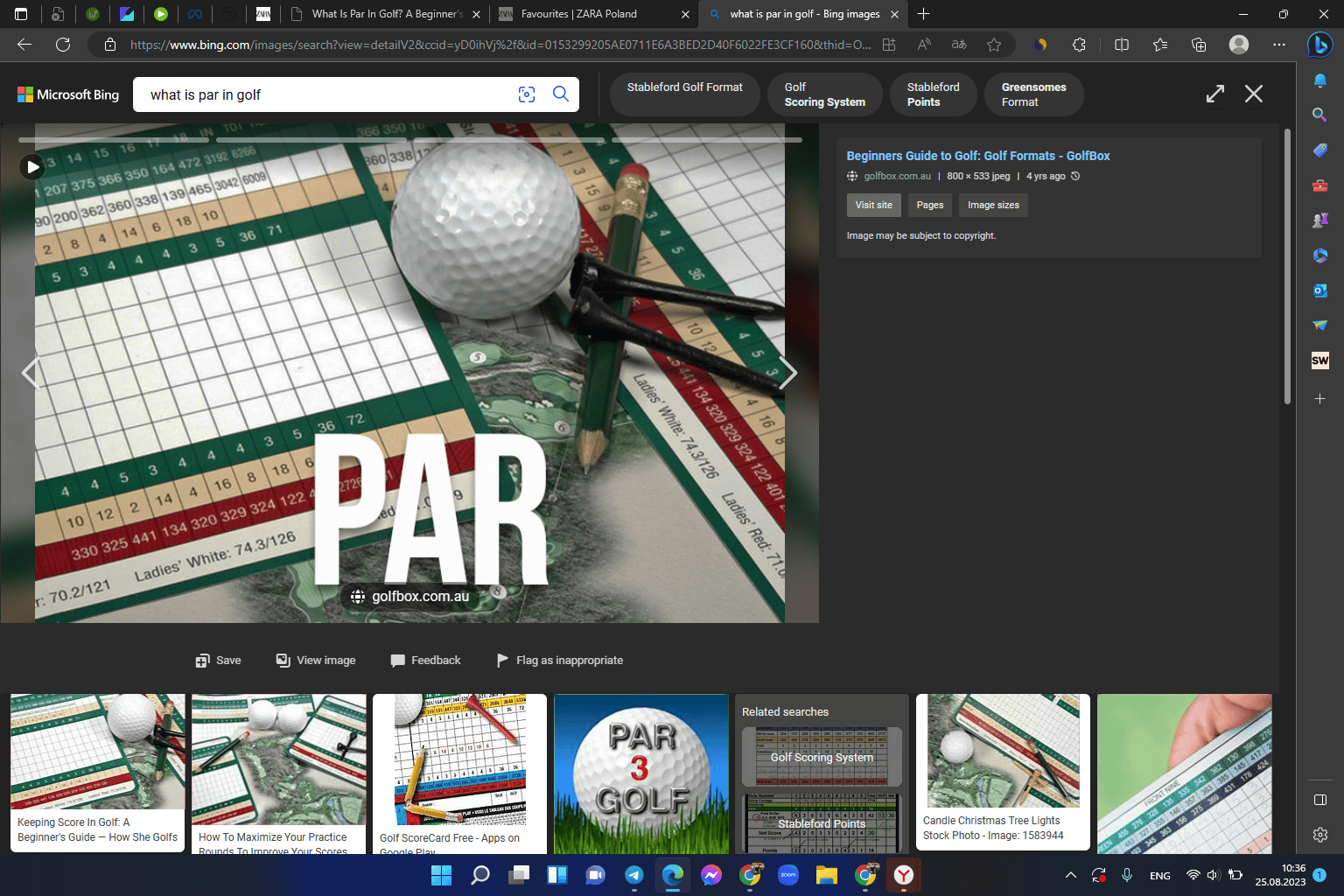Image resolution: width=1344 pixels, height=896 pixels.
Task: Click the Pages button
Action: [x=930, y=205]
